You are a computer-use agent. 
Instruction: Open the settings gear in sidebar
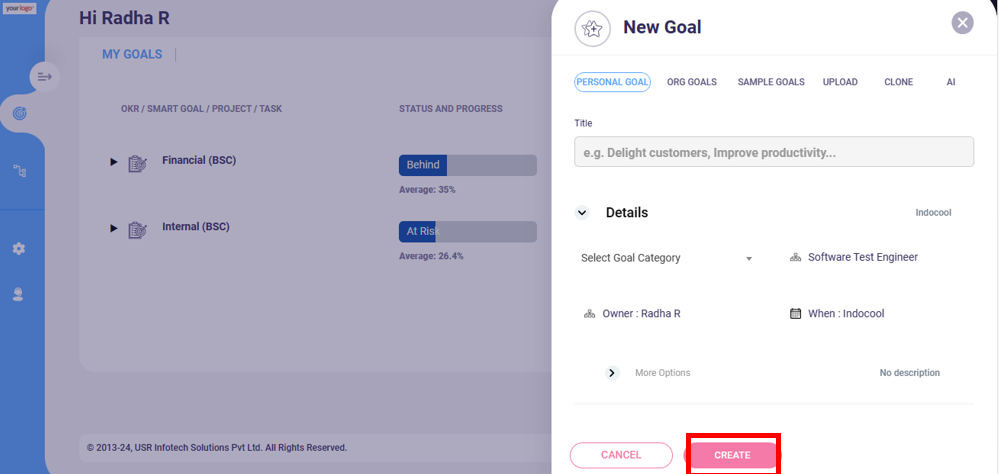[18, 248]
